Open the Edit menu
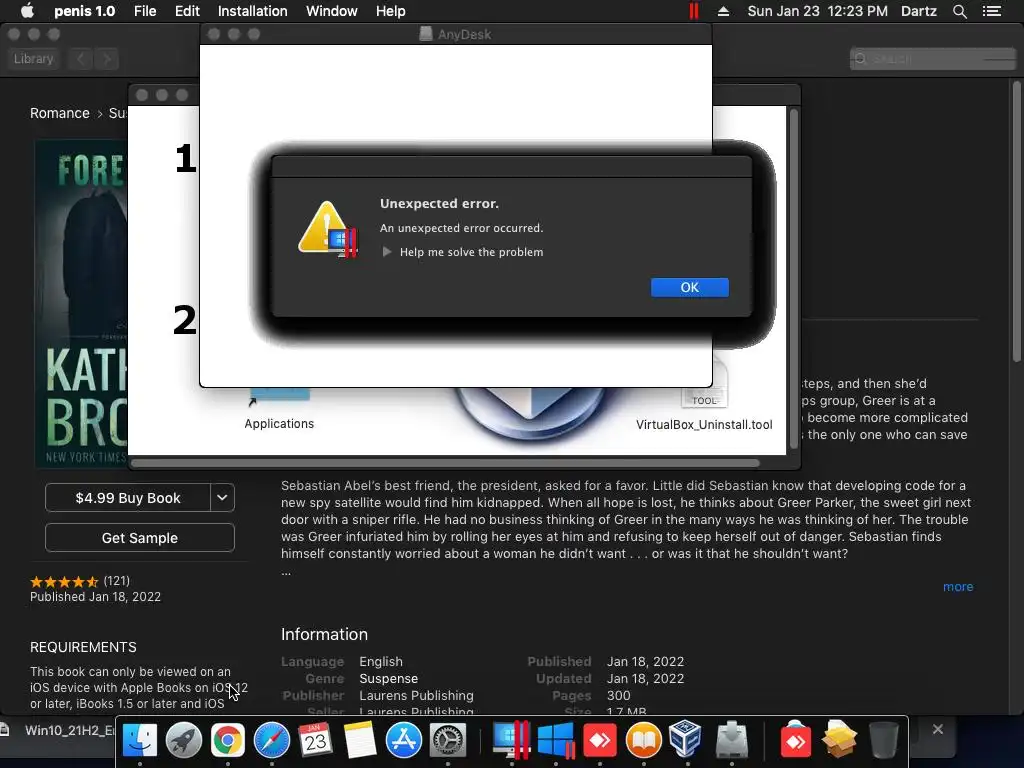The width and height of the screenshot is (1024, 768). point(187,11)
